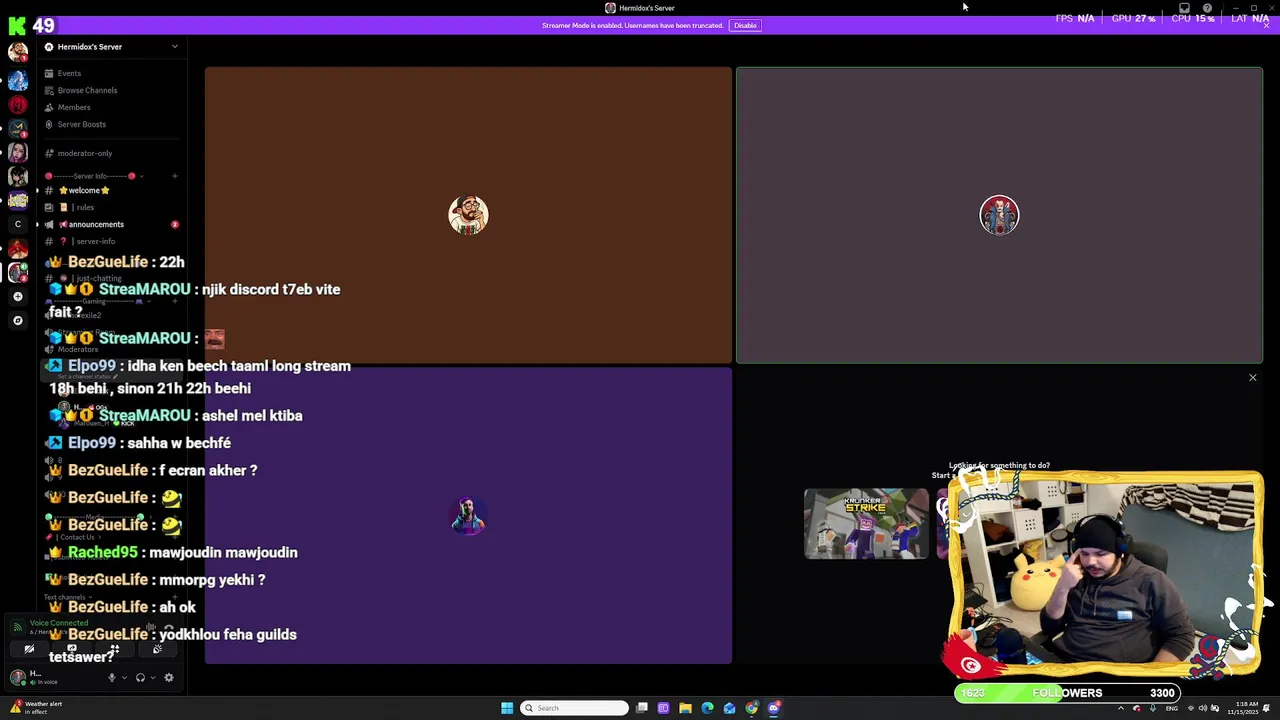The width and height of the screenshot is (1280, 720).
Task: Open Windows Start menu
Action: point(507,708)
